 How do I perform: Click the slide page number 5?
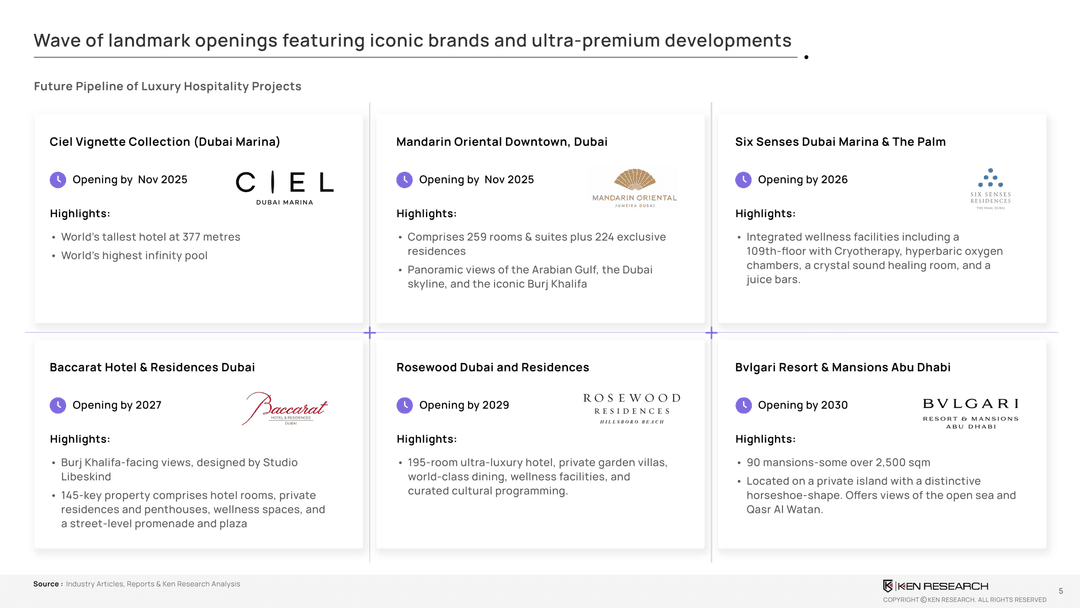[1061, 591]
